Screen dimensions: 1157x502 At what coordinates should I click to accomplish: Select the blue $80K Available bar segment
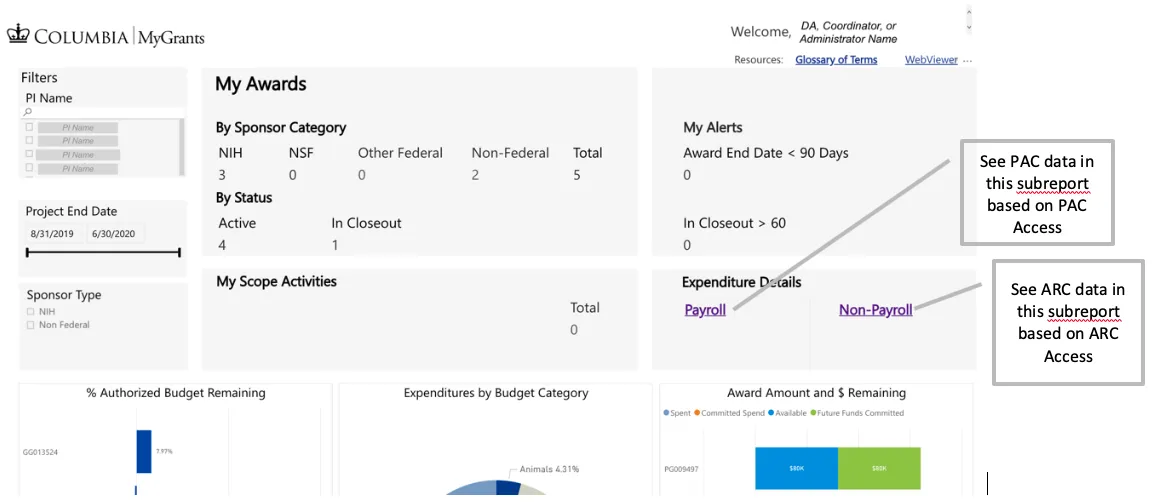point(796,468)
